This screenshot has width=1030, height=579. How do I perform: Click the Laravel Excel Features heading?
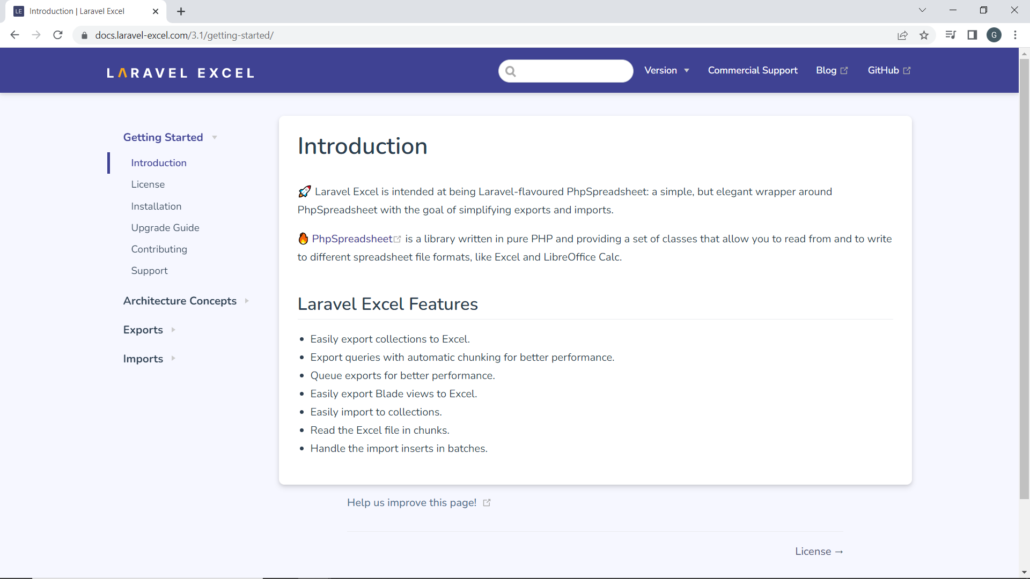(388, 304)
